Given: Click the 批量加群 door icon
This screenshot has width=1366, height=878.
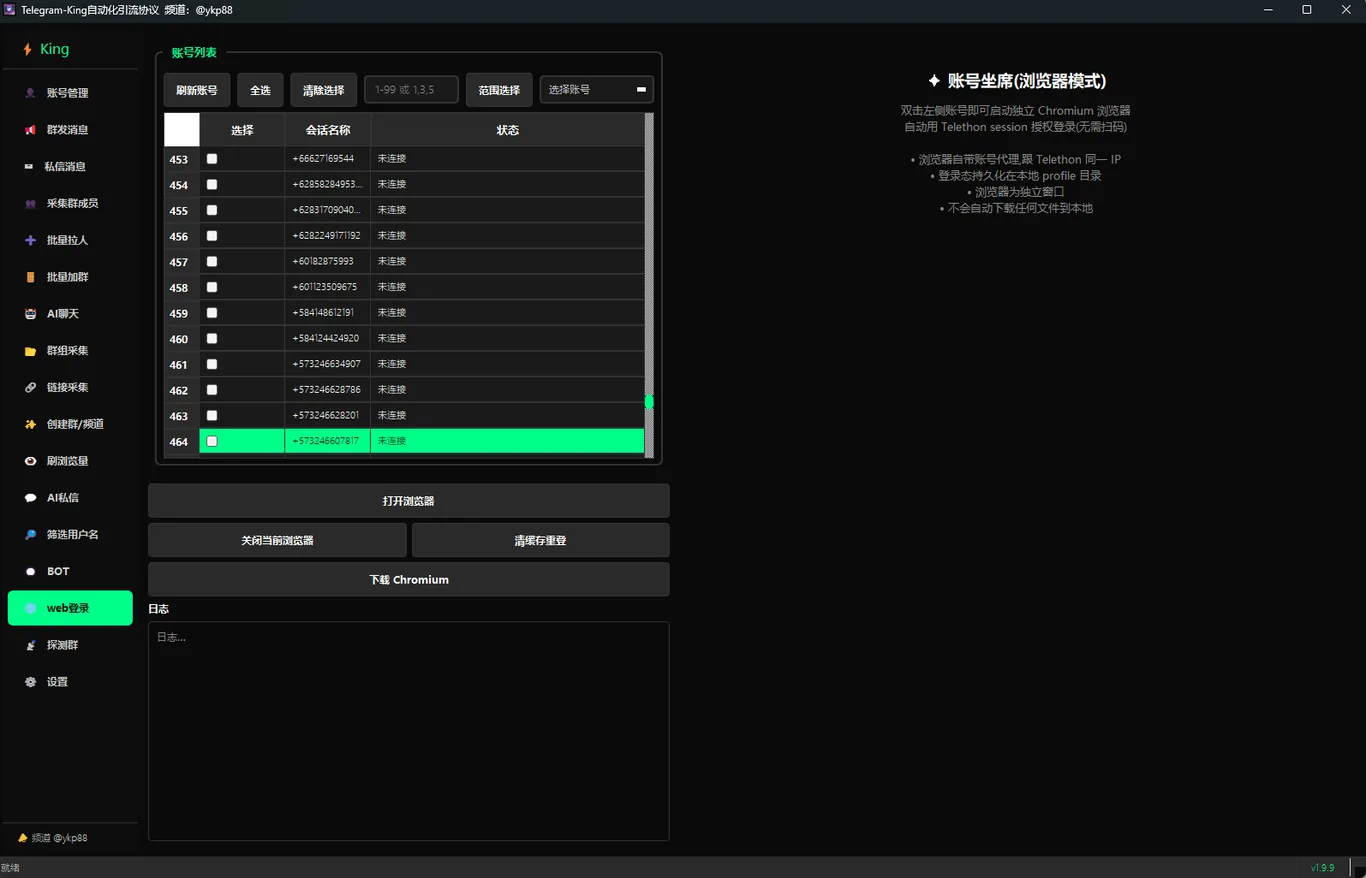Looking at the screenshot, I should 30,277.
